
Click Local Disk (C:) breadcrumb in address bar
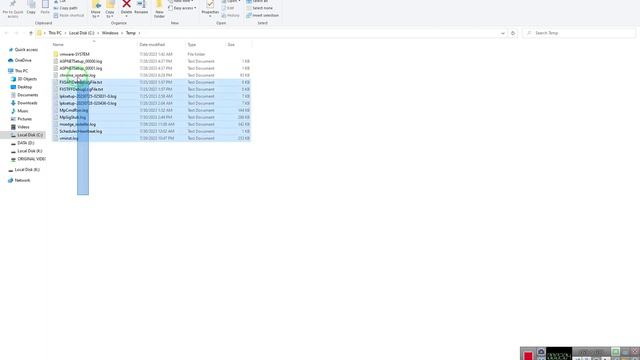[x=82, y=33]
